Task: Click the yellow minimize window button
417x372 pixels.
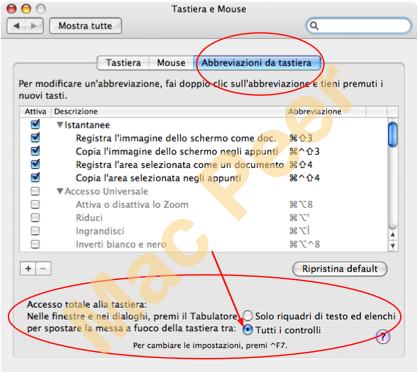Action: [26, 9]
